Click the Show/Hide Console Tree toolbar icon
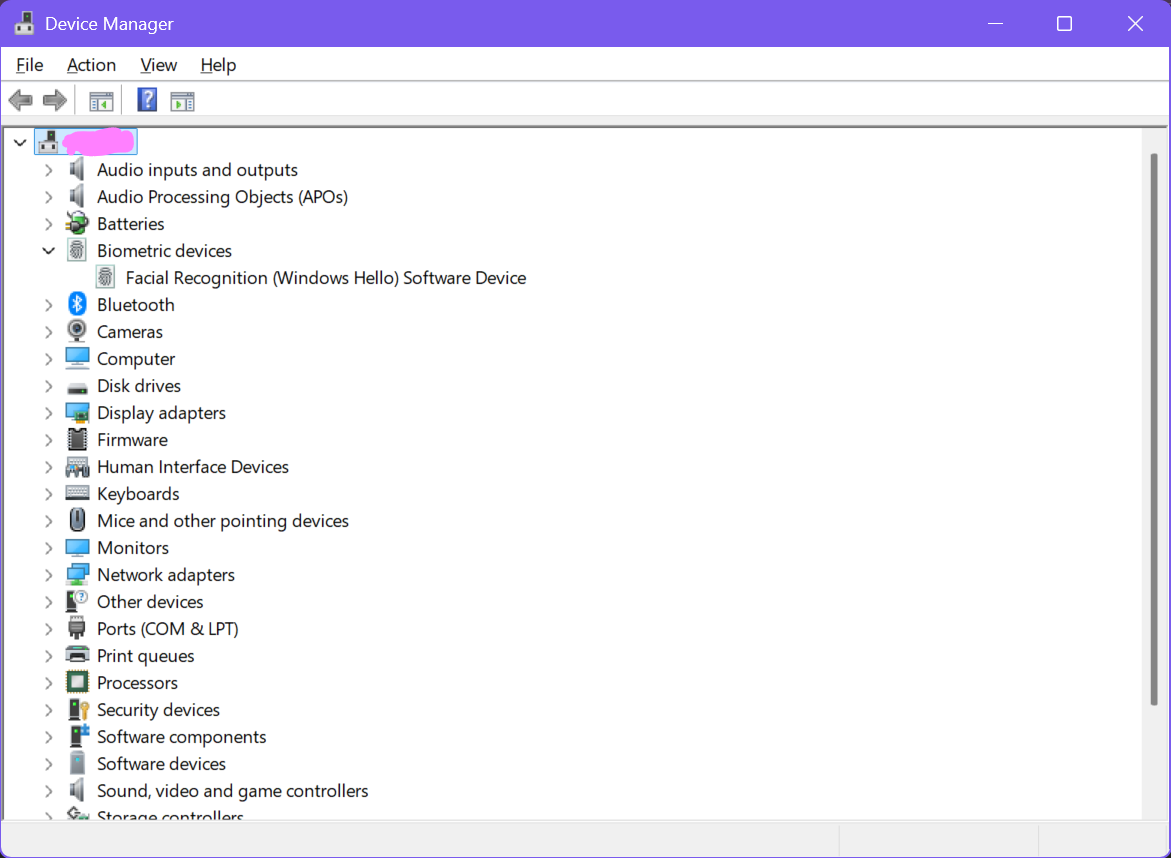Viewport: 1171px width, 858px height. tap(101, 101)
